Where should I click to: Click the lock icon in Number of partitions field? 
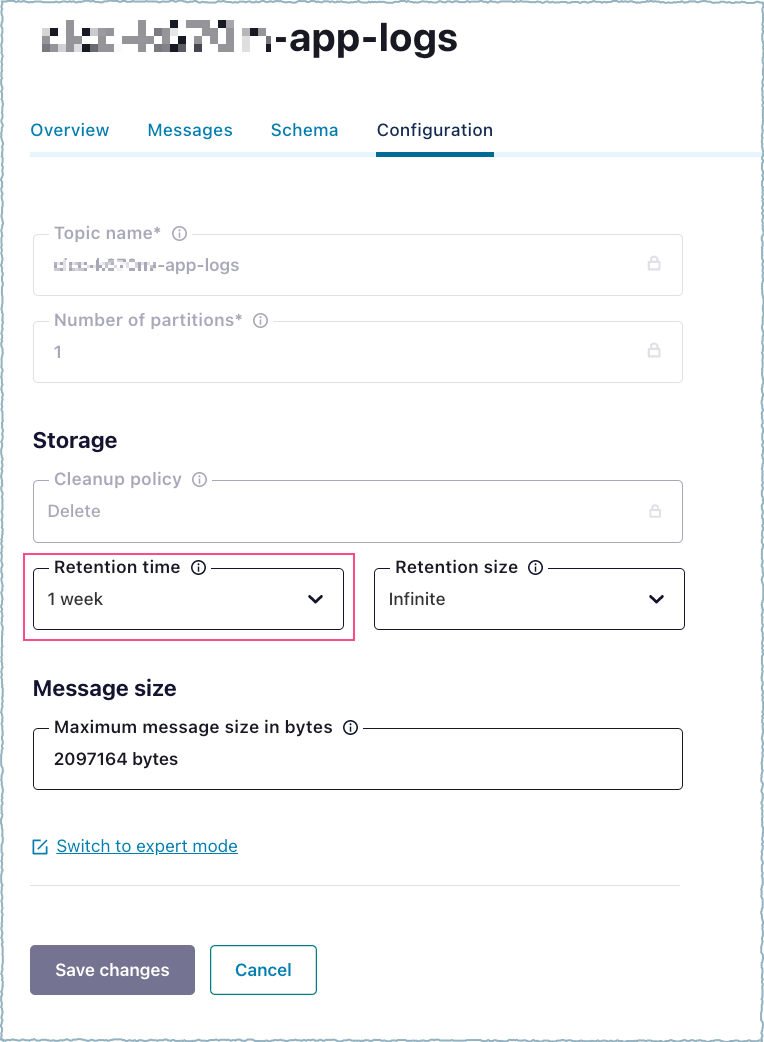click(654, 351)
